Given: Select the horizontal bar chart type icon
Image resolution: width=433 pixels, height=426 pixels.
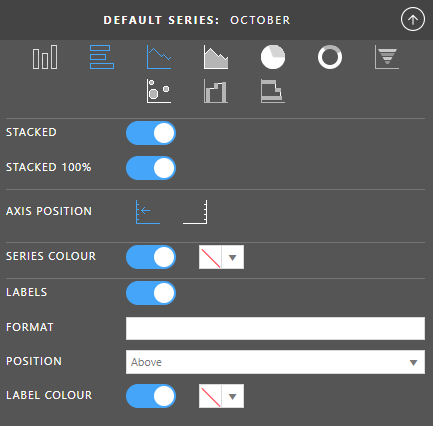Looking at the screenshot, I should [102, 57].
